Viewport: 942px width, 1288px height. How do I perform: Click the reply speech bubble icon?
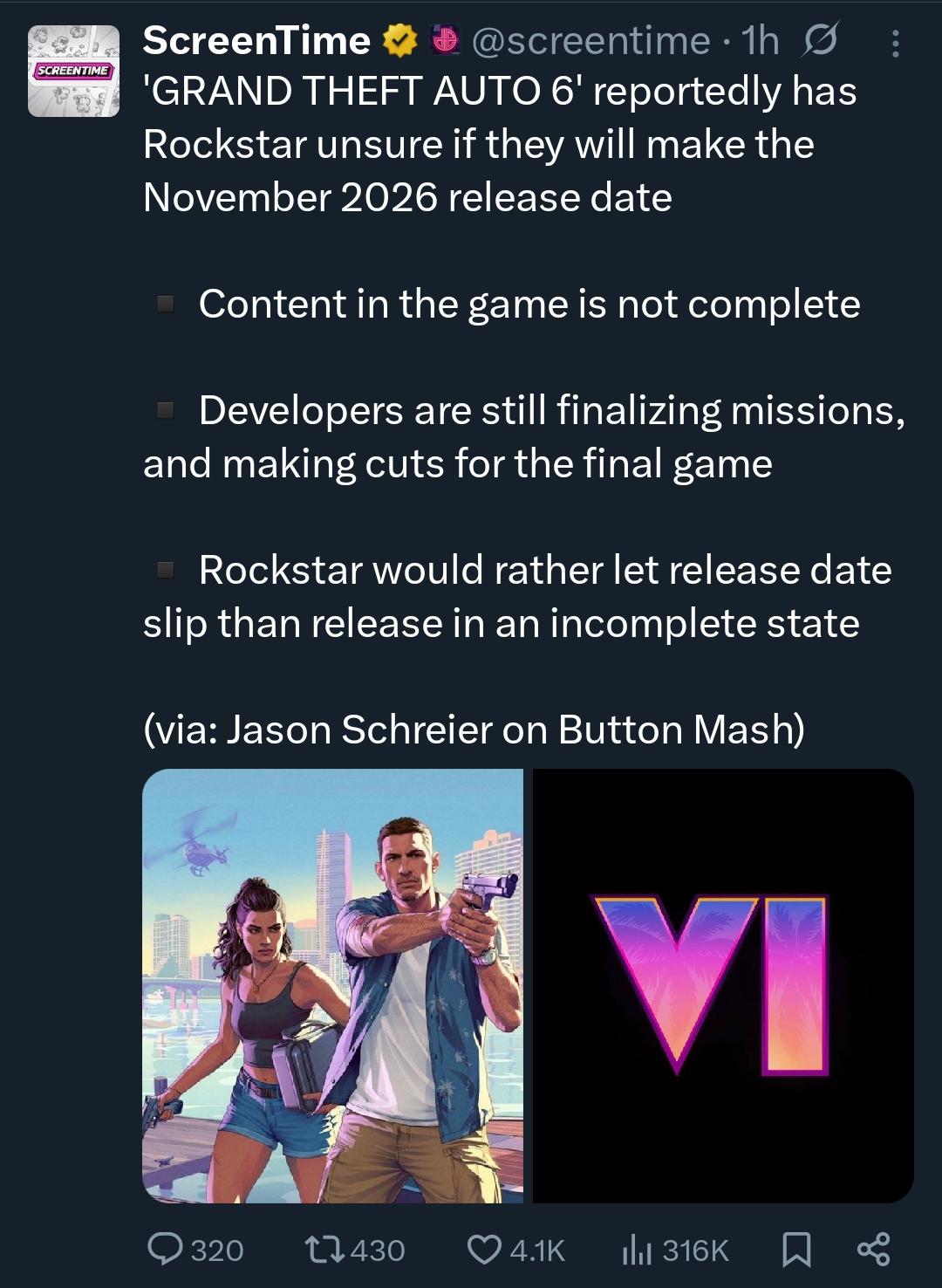pos(164,1249)
